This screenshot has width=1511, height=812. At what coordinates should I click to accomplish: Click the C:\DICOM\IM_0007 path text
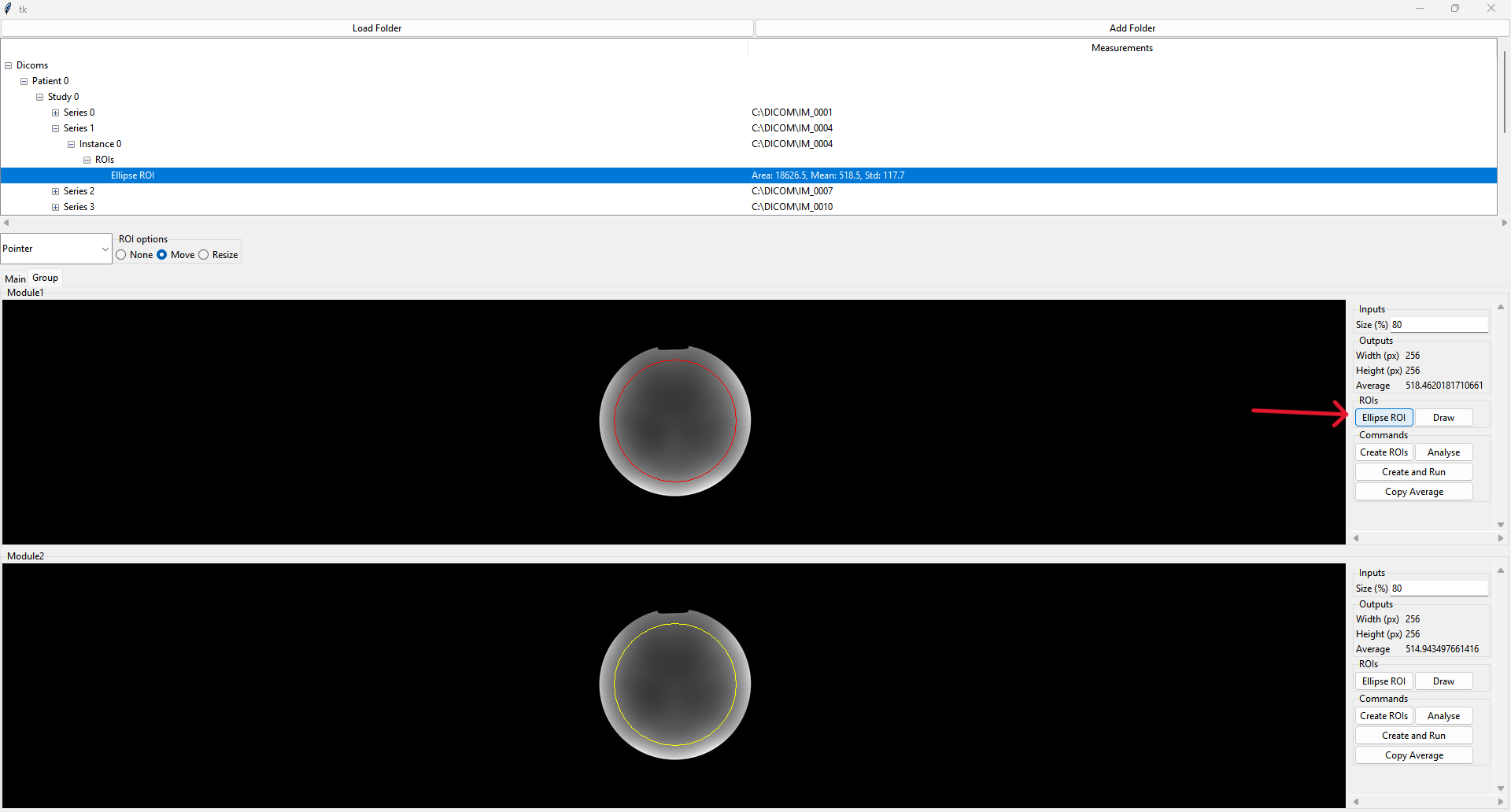click(792, 191)
